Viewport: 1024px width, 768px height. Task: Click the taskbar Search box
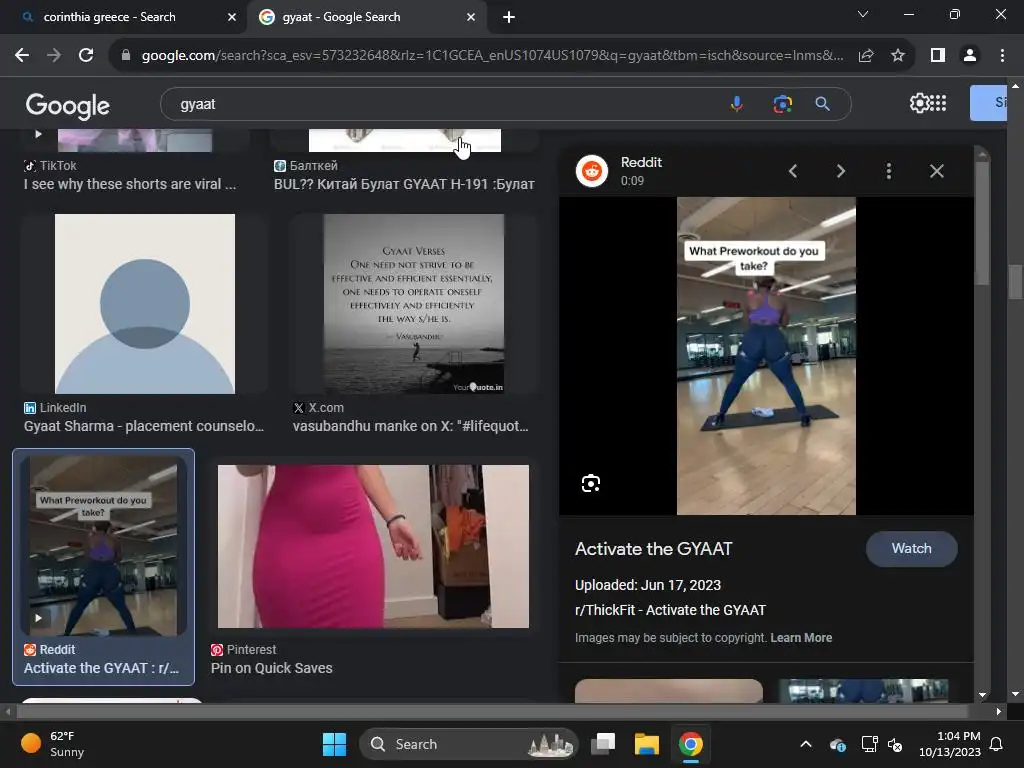tap(469, 744)
